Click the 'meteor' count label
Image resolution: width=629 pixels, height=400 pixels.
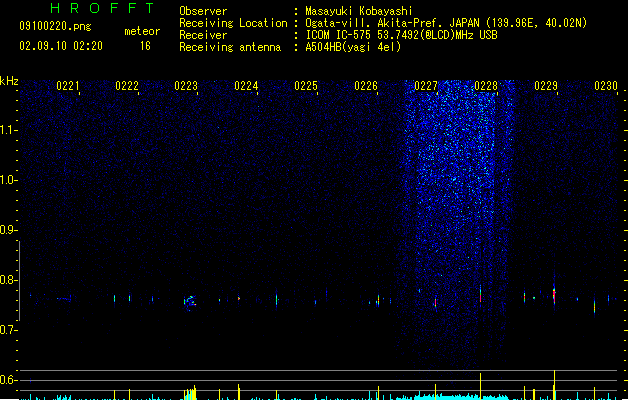142,31
